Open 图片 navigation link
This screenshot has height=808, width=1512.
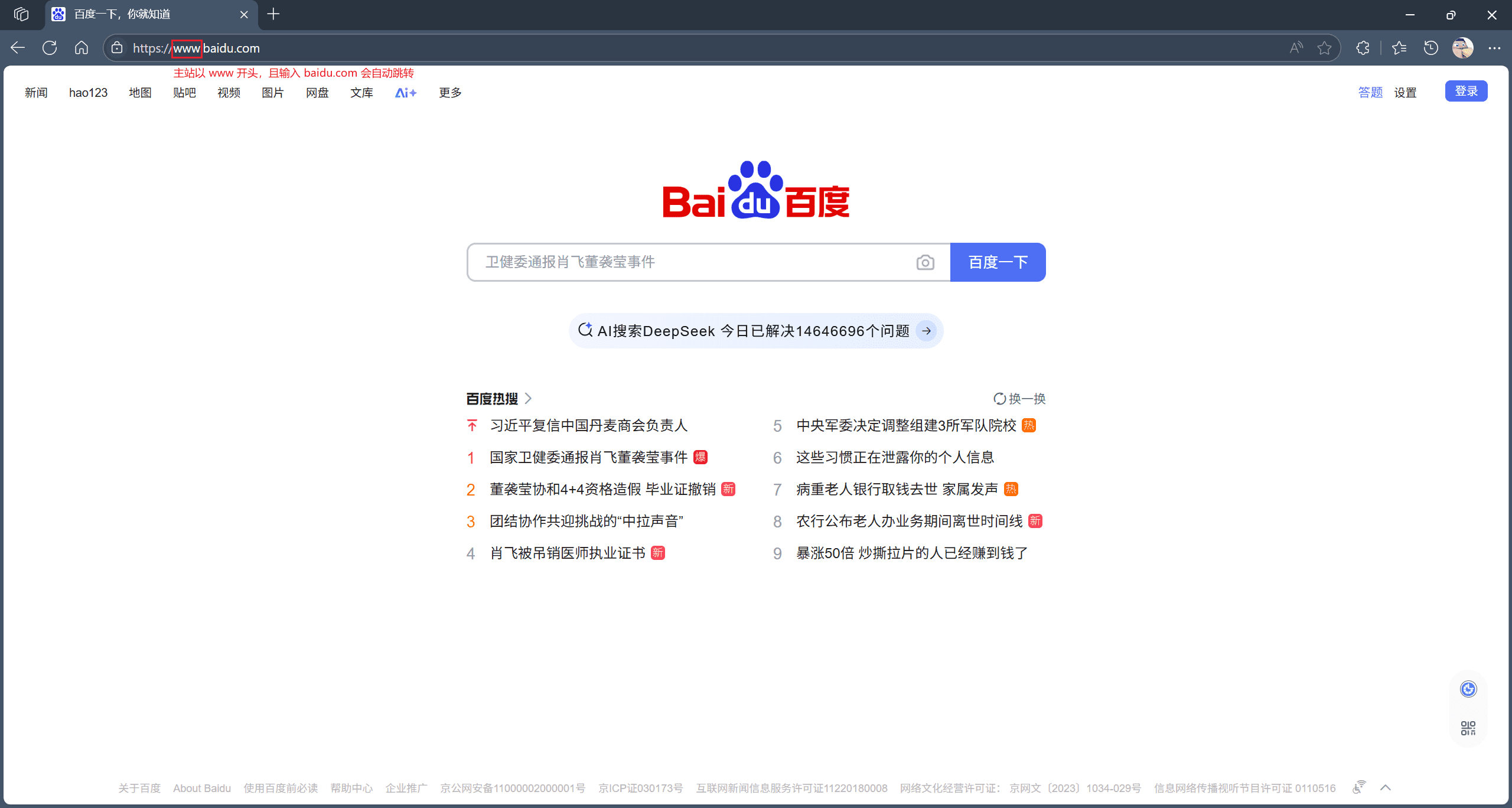(x=273, y=93)
